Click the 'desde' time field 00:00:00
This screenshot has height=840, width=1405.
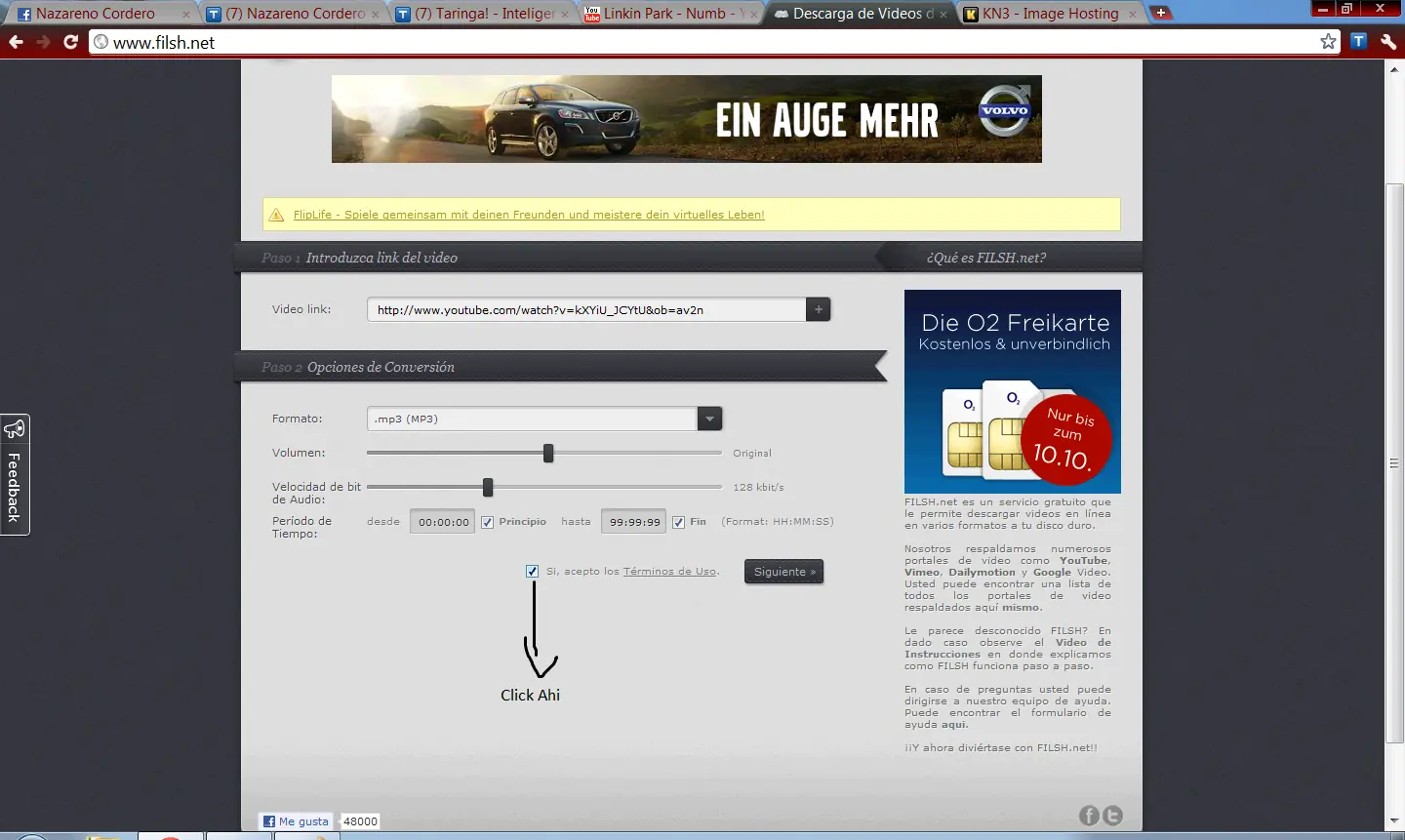pos(443,522)
